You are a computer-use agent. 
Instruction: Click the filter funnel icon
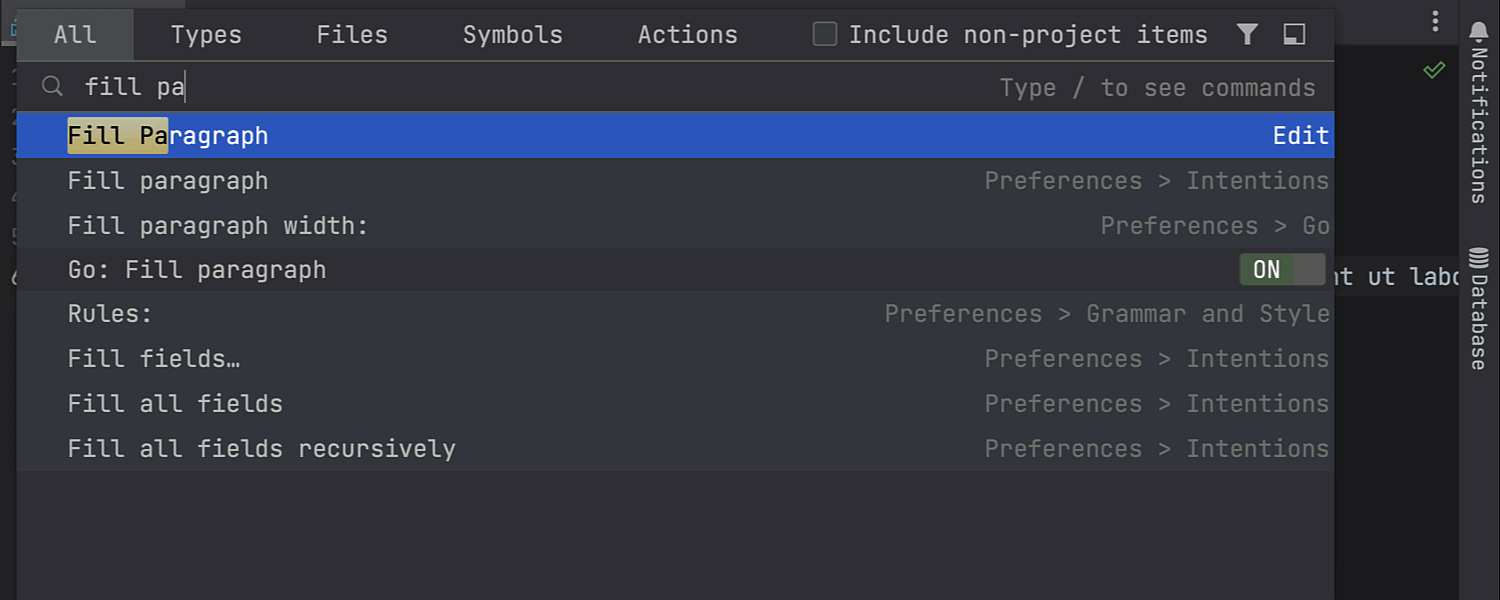click(1247, 35)
